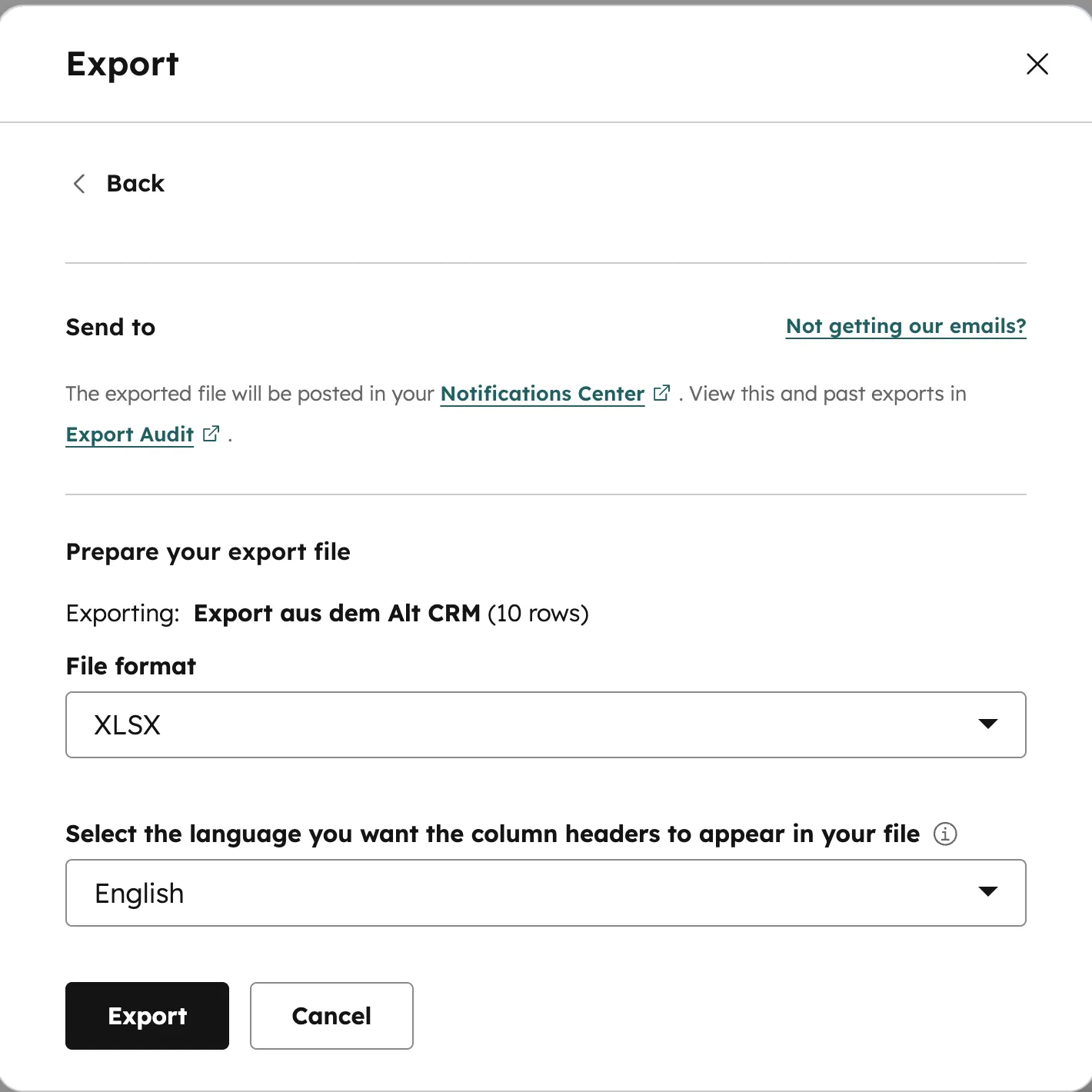Click the Export aus dem Alt CRM label
The width and height of the screenshot is (1092, 1092).
[337, 613]
